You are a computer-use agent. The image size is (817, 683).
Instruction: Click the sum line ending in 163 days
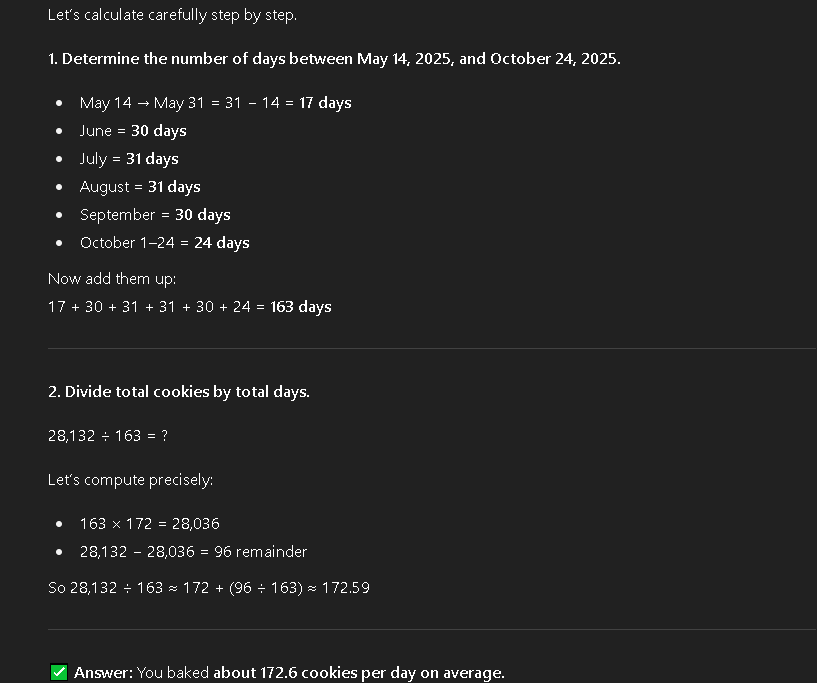coord(189,307)
